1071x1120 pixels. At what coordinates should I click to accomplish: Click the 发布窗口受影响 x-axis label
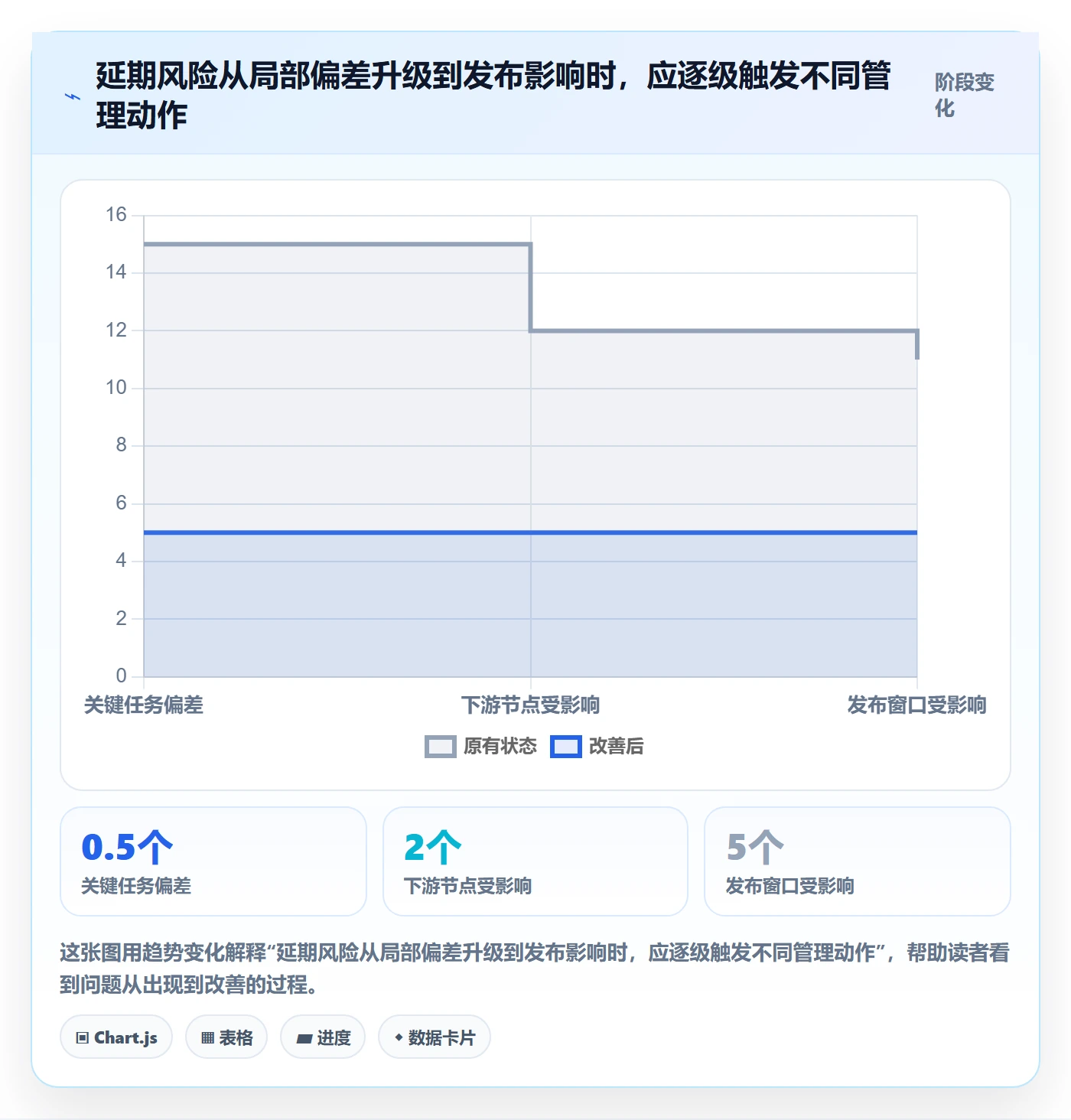pyautogui.click(x=916, y=705)
